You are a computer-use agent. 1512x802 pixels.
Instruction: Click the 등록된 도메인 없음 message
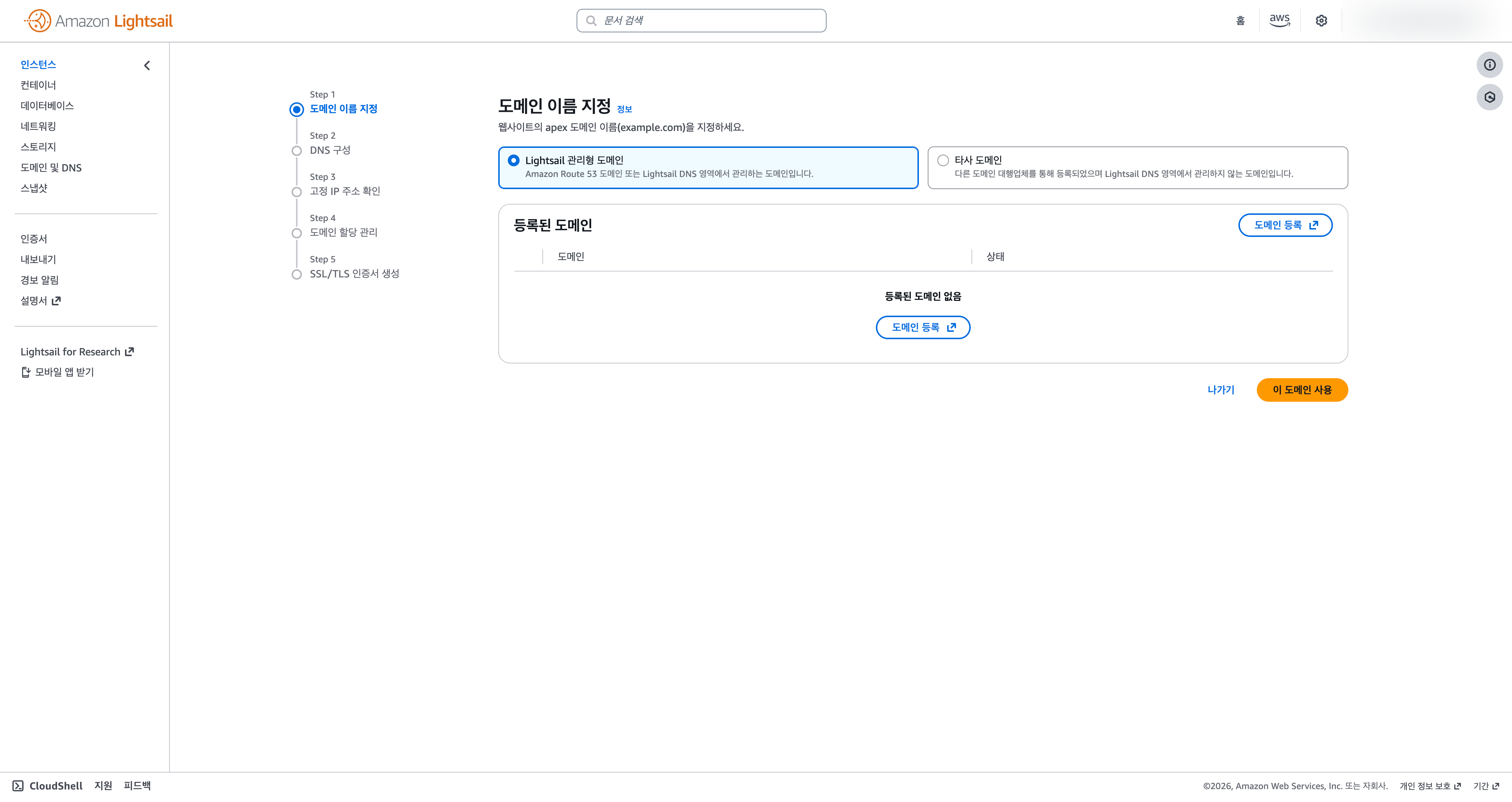[x=923, y=296]
